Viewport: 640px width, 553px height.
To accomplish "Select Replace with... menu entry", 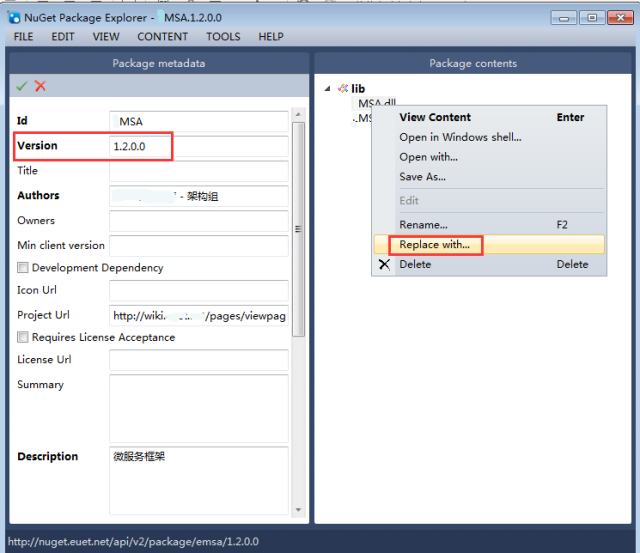I will click(489, 244).
